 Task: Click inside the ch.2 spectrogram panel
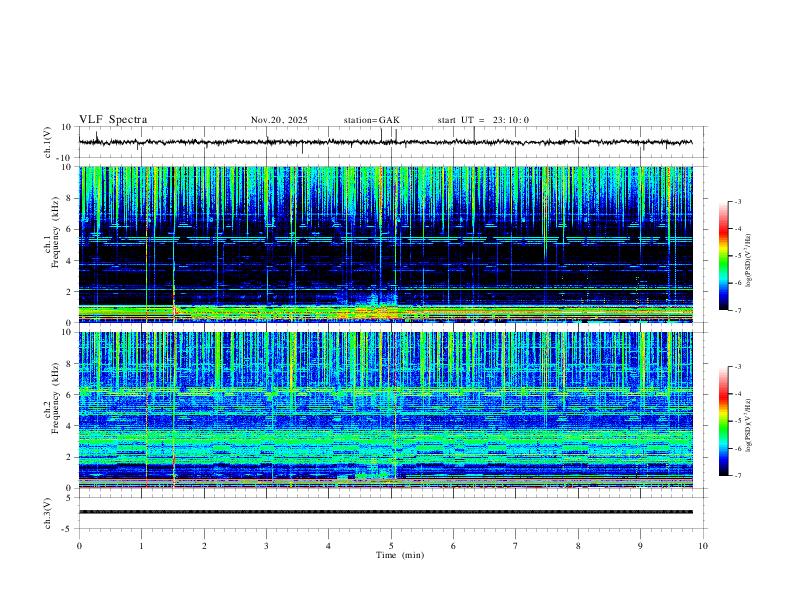click(x=385, y=410)
